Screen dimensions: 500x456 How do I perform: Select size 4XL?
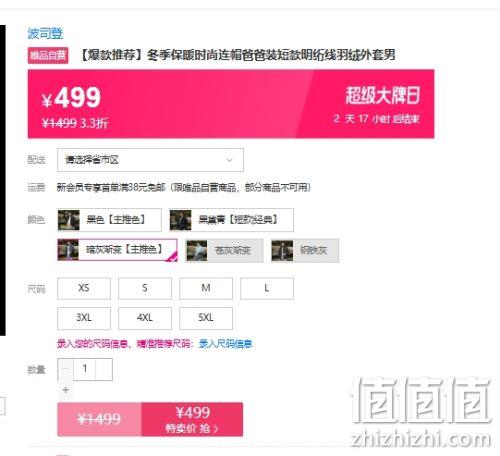(x=145, y=318)
